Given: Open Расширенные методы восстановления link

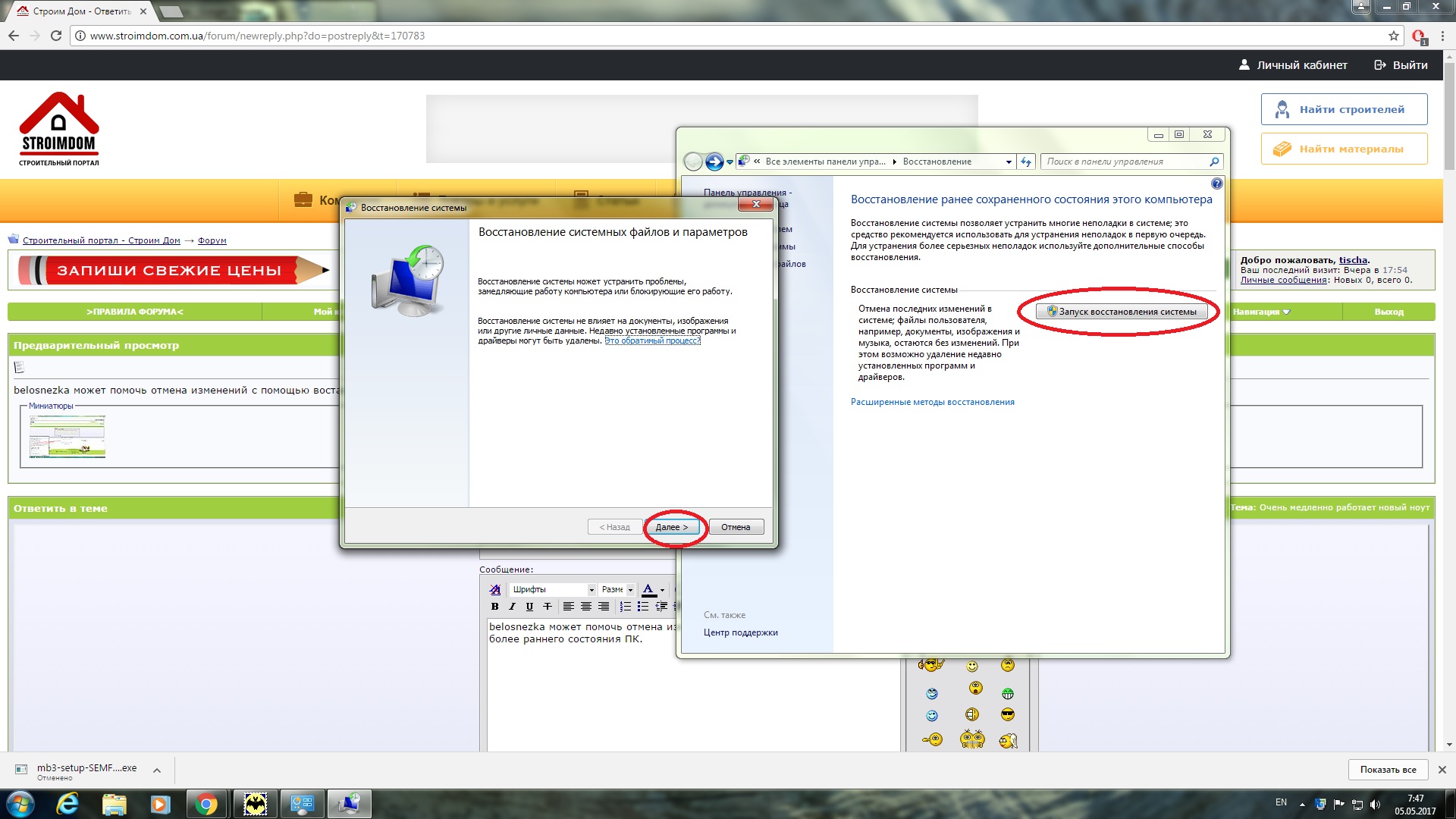Looking at the screenshot, I should (932, 402).
